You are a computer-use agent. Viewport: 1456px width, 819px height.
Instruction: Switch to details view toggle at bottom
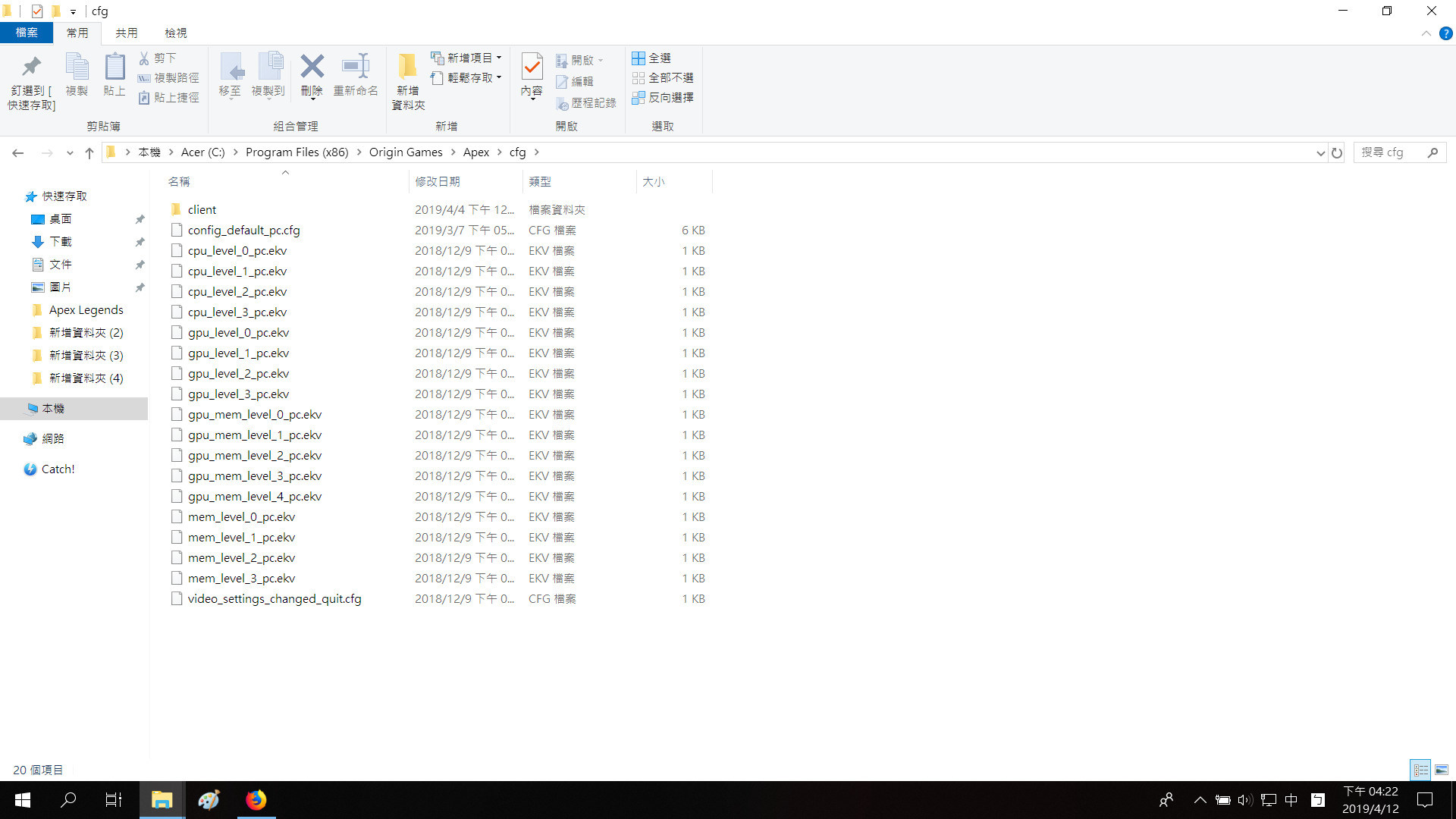[1420, 770]
